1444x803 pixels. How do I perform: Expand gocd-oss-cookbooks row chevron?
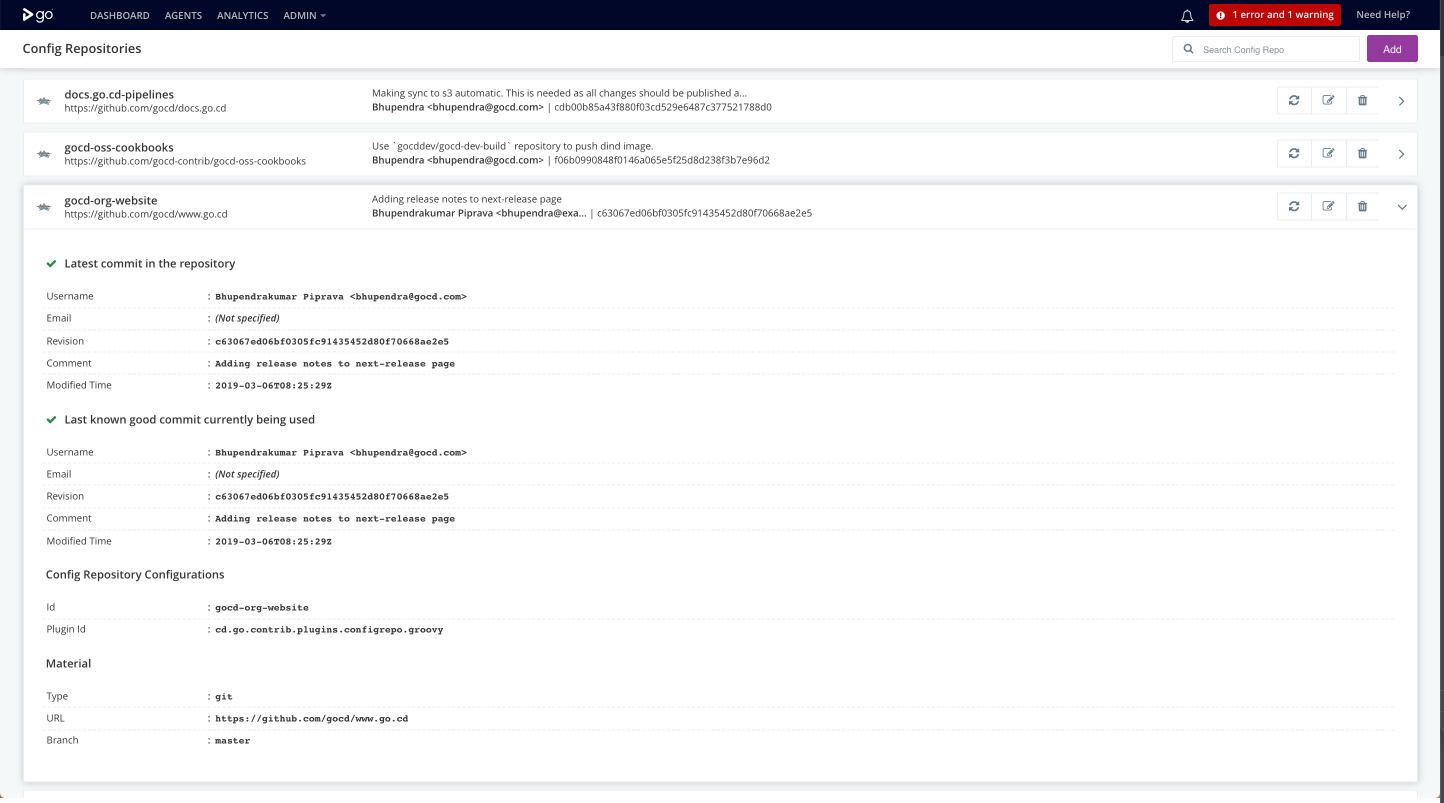(x=1401, y=154)
